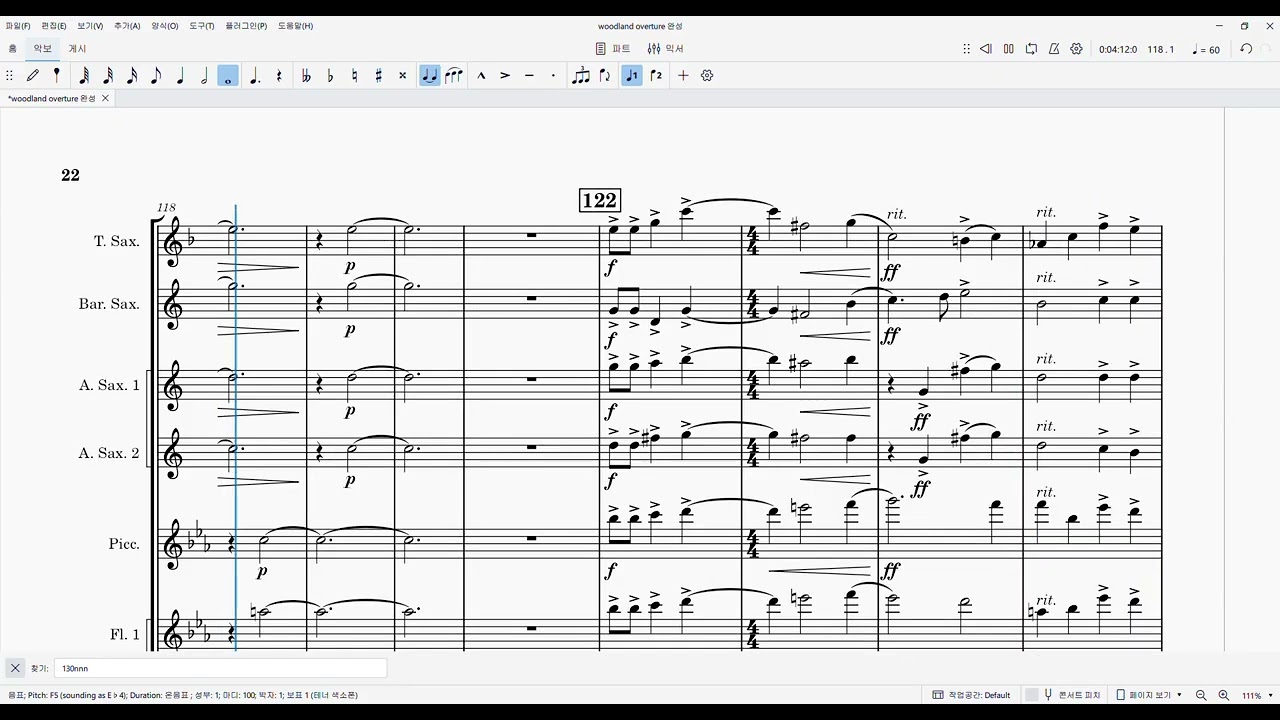The height and width of the screenshot is (720, 1280).
Task: Open the 믹서 mixer panel
Action: 666,48
